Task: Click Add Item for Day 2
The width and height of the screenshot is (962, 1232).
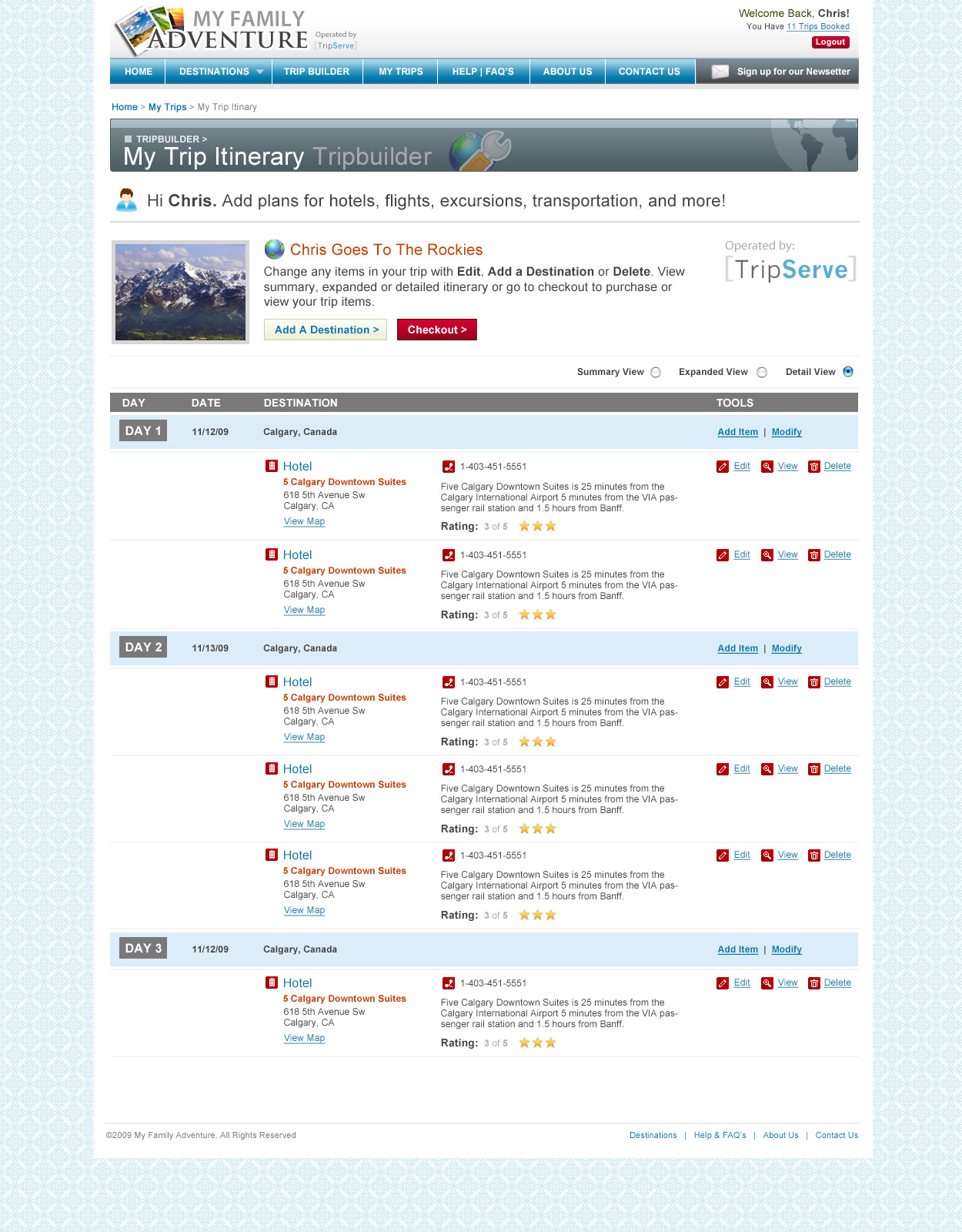Action: (x=738, y=649)
